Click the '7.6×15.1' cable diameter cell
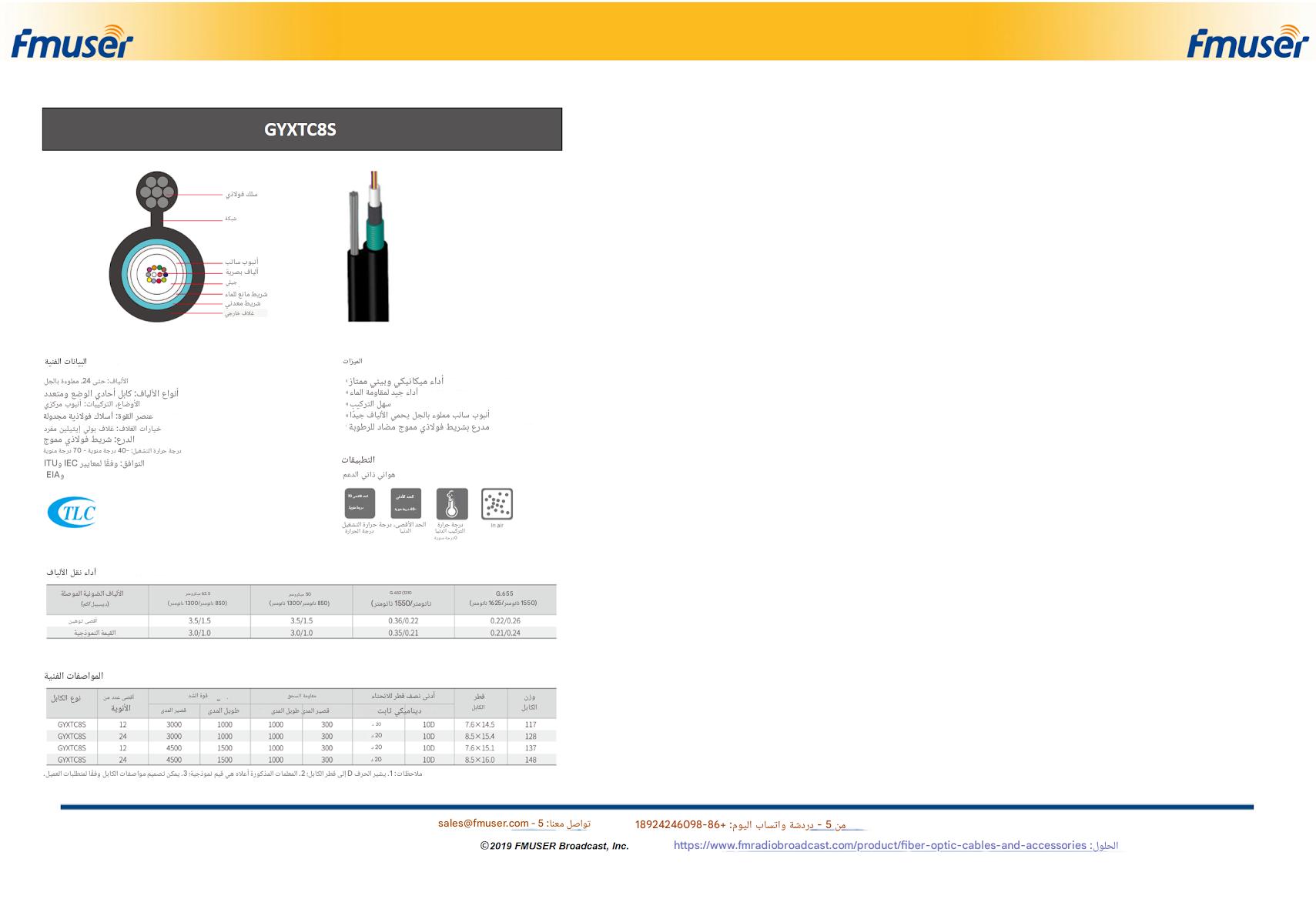 pyautogui.click(x=480, y=748)
